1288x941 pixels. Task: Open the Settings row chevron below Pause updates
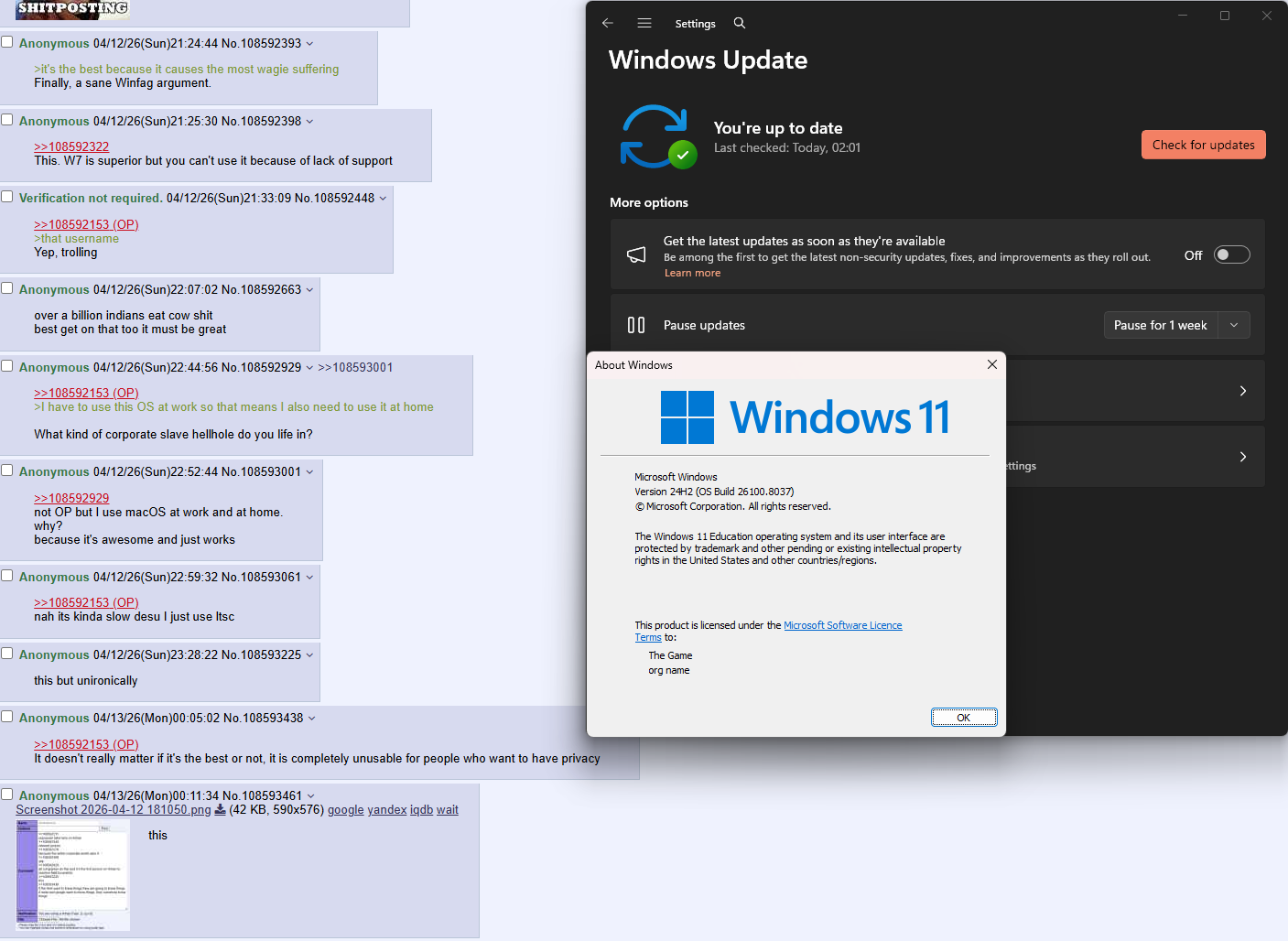(x=1242, y=391)
